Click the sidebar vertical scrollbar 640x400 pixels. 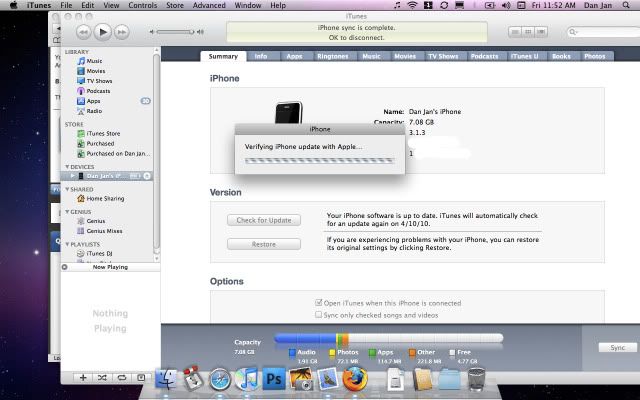click(x=156, y=151)
